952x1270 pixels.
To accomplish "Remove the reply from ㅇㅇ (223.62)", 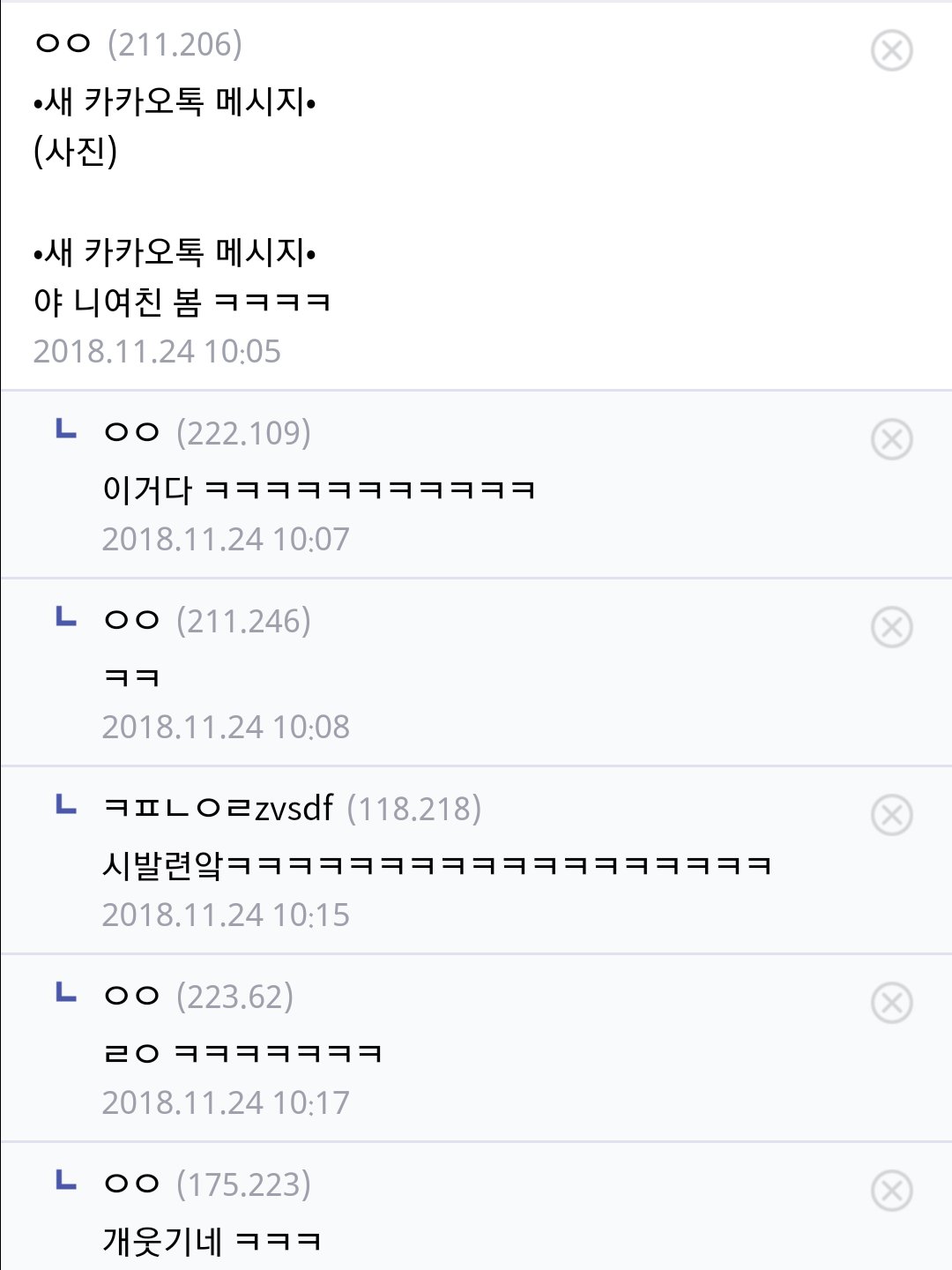I will pyautogui.click(x=891, y=1003).
